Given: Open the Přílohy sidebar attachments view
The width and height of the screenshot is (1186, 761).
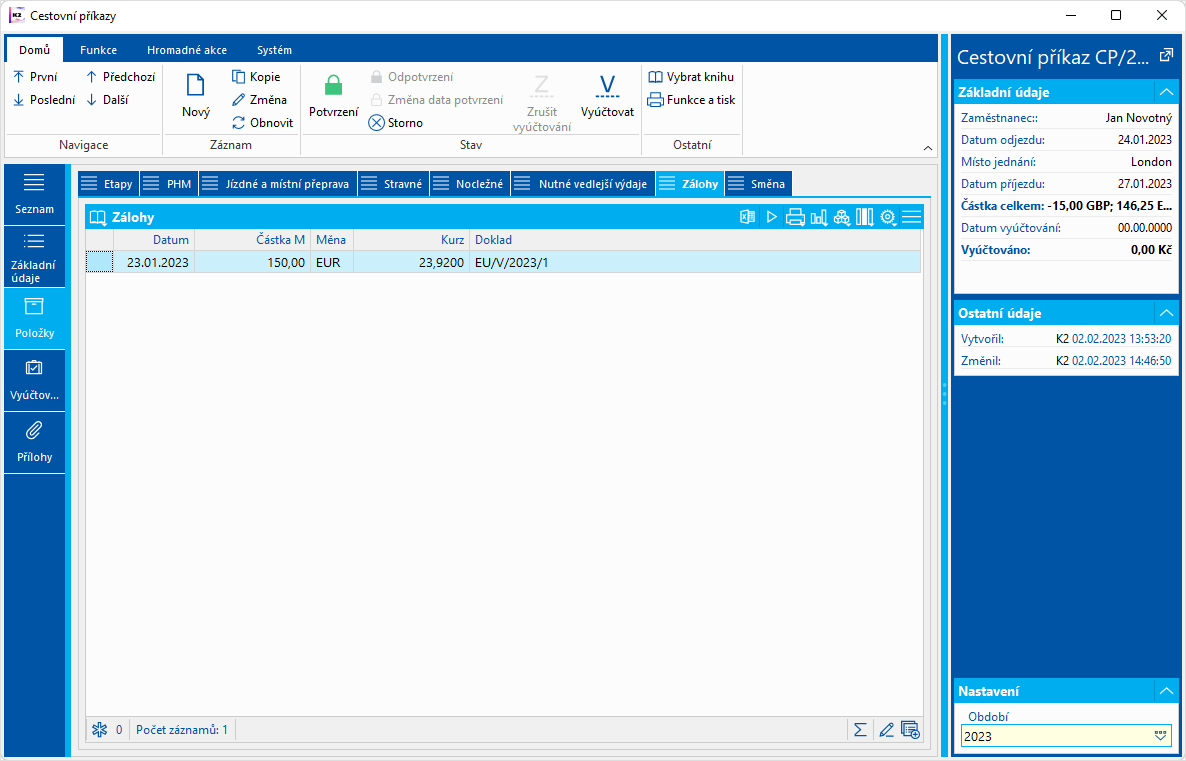Looking at the screenshot, I should [x=34, y=443].
